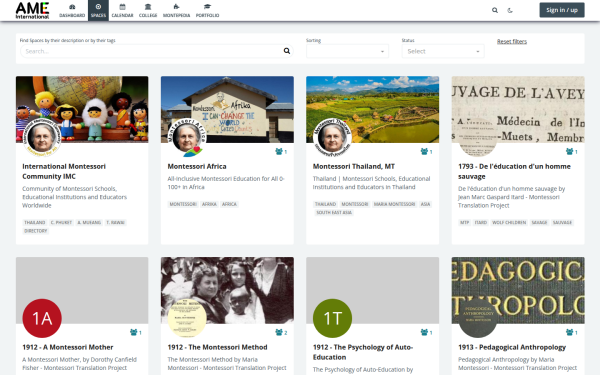This screenshot has height=375, width=600.
Task: Click the AME International logo
Action: pyautogui.click(x=33, y=10)
